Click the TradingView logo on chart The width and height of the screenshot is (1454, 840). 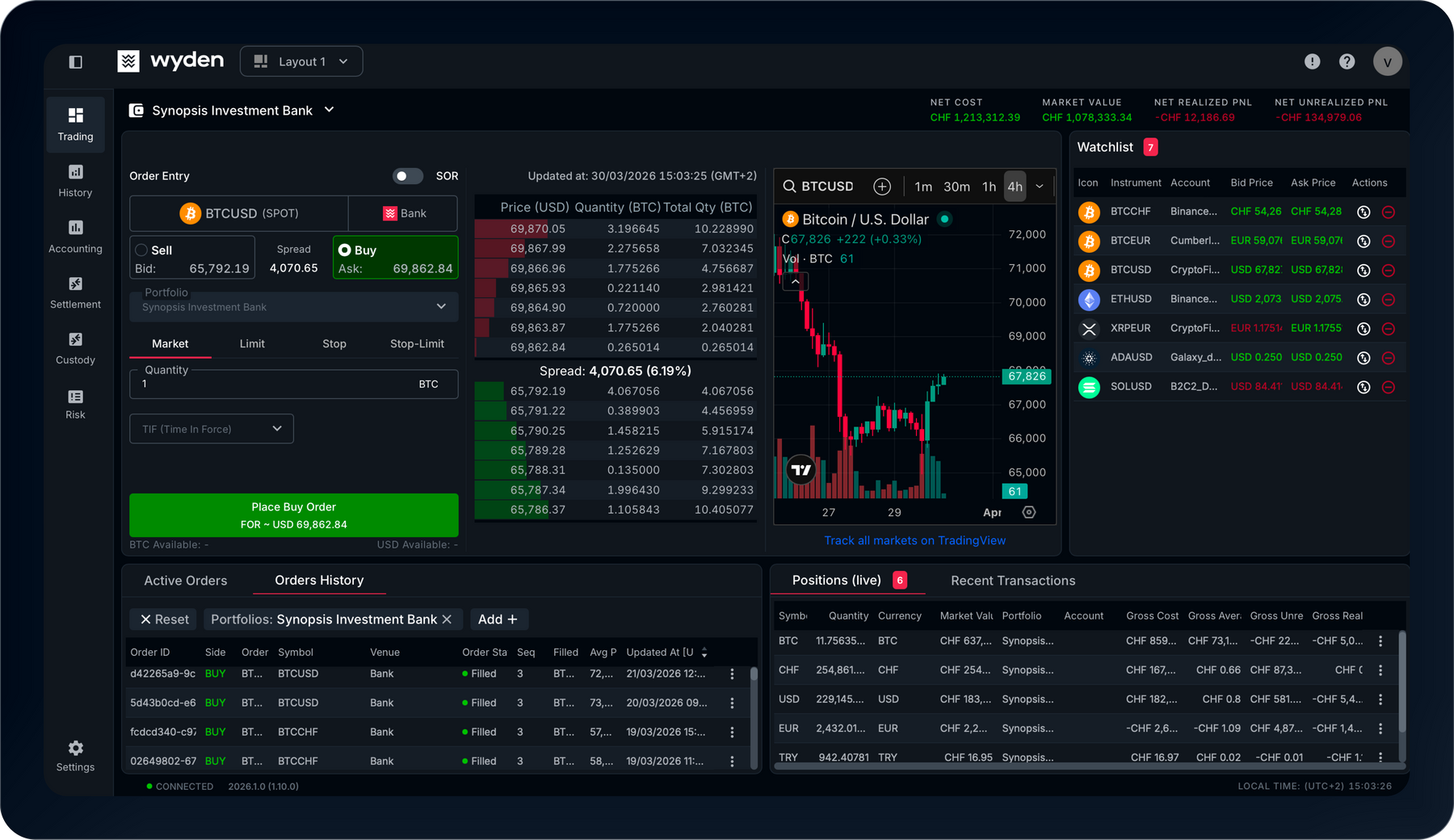[801, 469]
